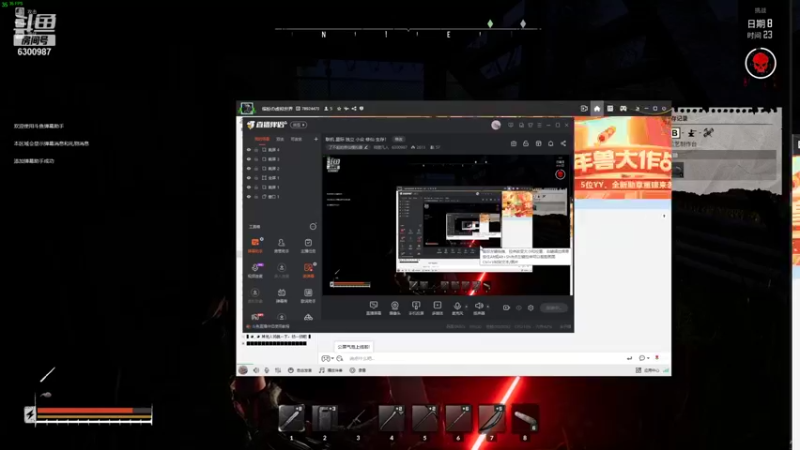
Task: Toggle visibility of source row ending in 3
Action: (x=249, y=159)
